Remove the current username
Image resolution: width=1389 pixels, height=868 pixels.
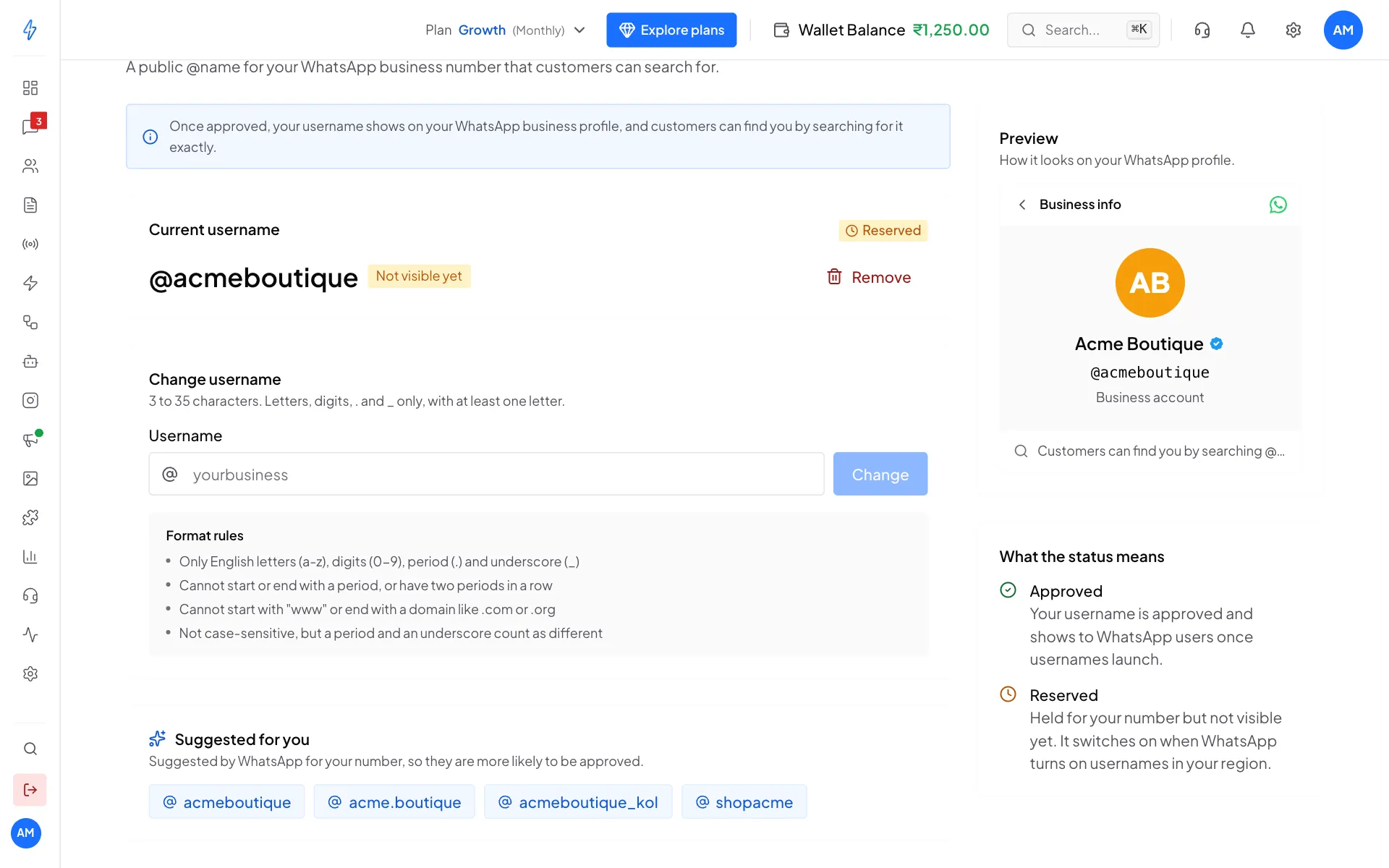pos(869,277)
